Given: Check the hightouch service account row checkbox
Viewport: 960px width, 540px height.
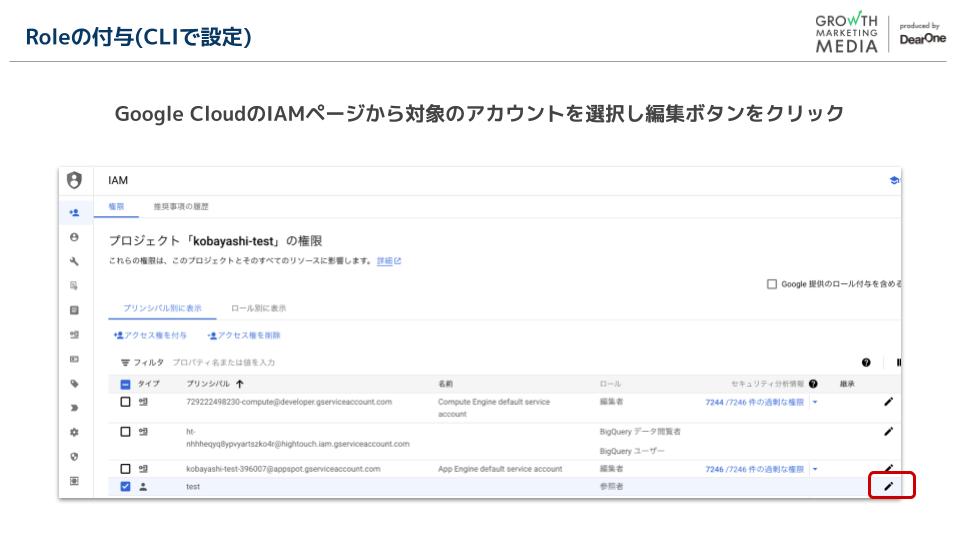Looking at the screenshot, I should pyautogui.click(x=126, y=432).
